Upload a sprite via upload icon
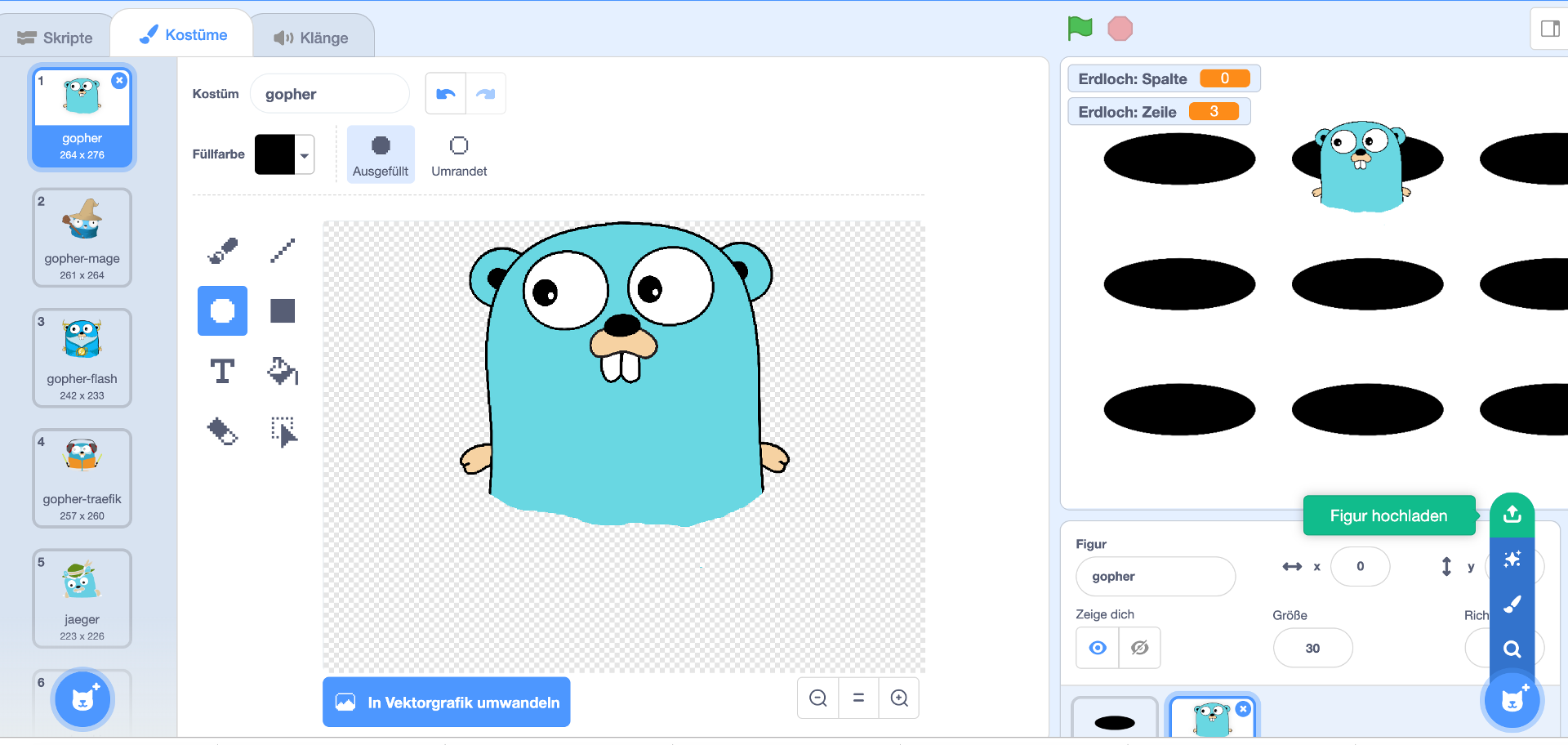Screen dimensions: 1568x745 [1512, 515]
